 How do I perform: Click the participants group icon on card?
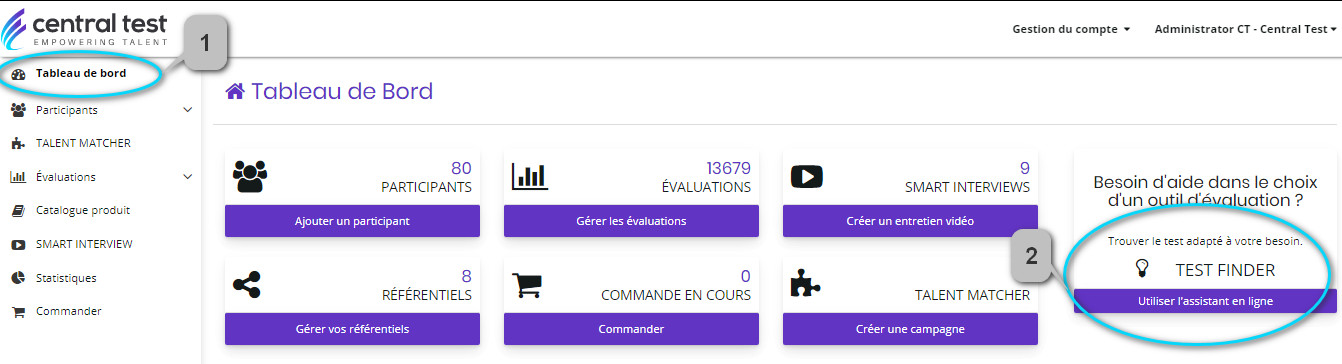coord(250,176)
